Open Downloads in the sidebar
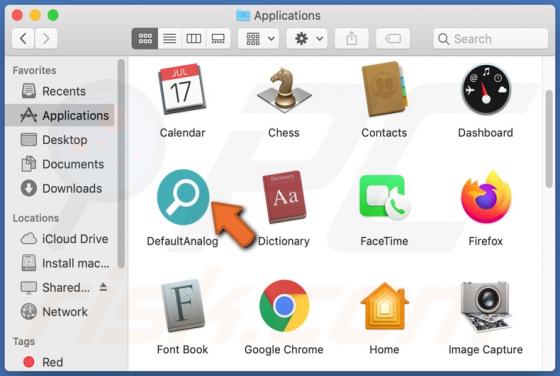 point(60,188)
